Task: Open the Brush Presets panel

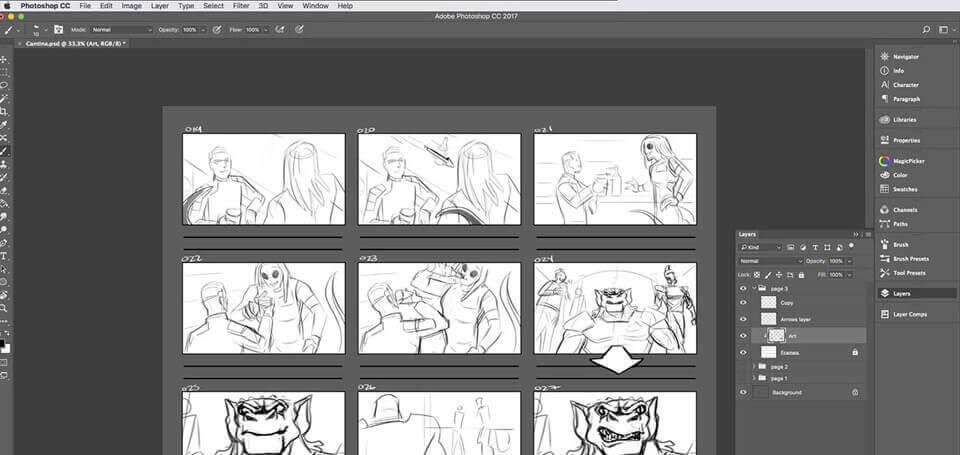Action: (904, 258)
